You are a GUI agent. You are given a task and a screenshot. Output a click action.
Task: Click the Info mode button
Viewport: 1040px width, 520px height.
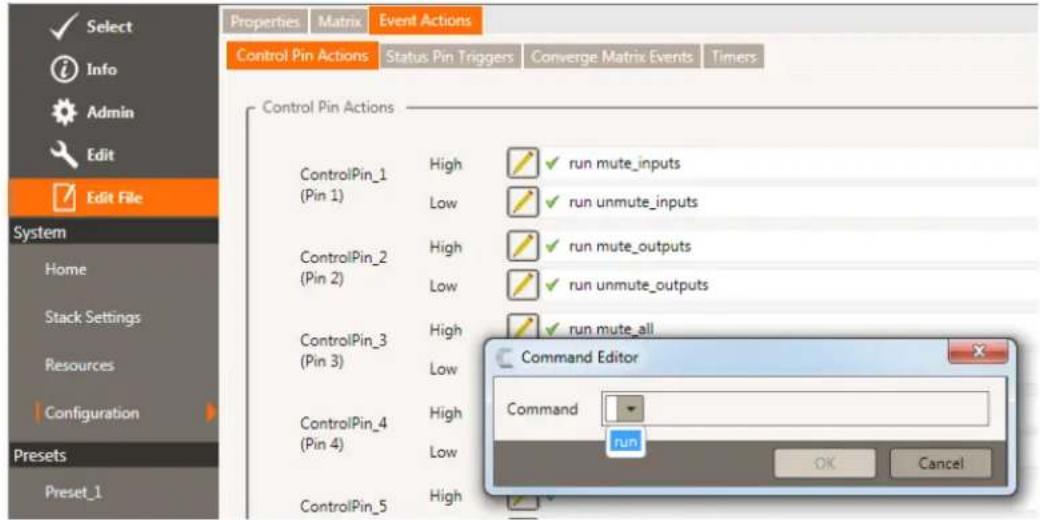pyautogui.click(x=113, y=70)
